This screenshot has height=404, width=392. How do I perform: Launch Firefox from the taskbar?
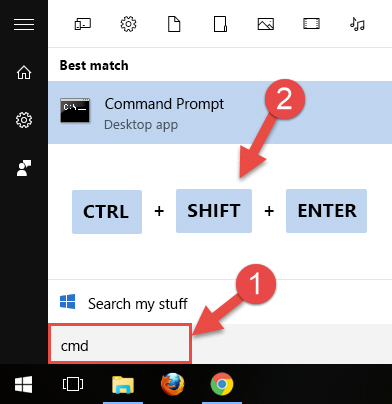[x=172, y=384]
